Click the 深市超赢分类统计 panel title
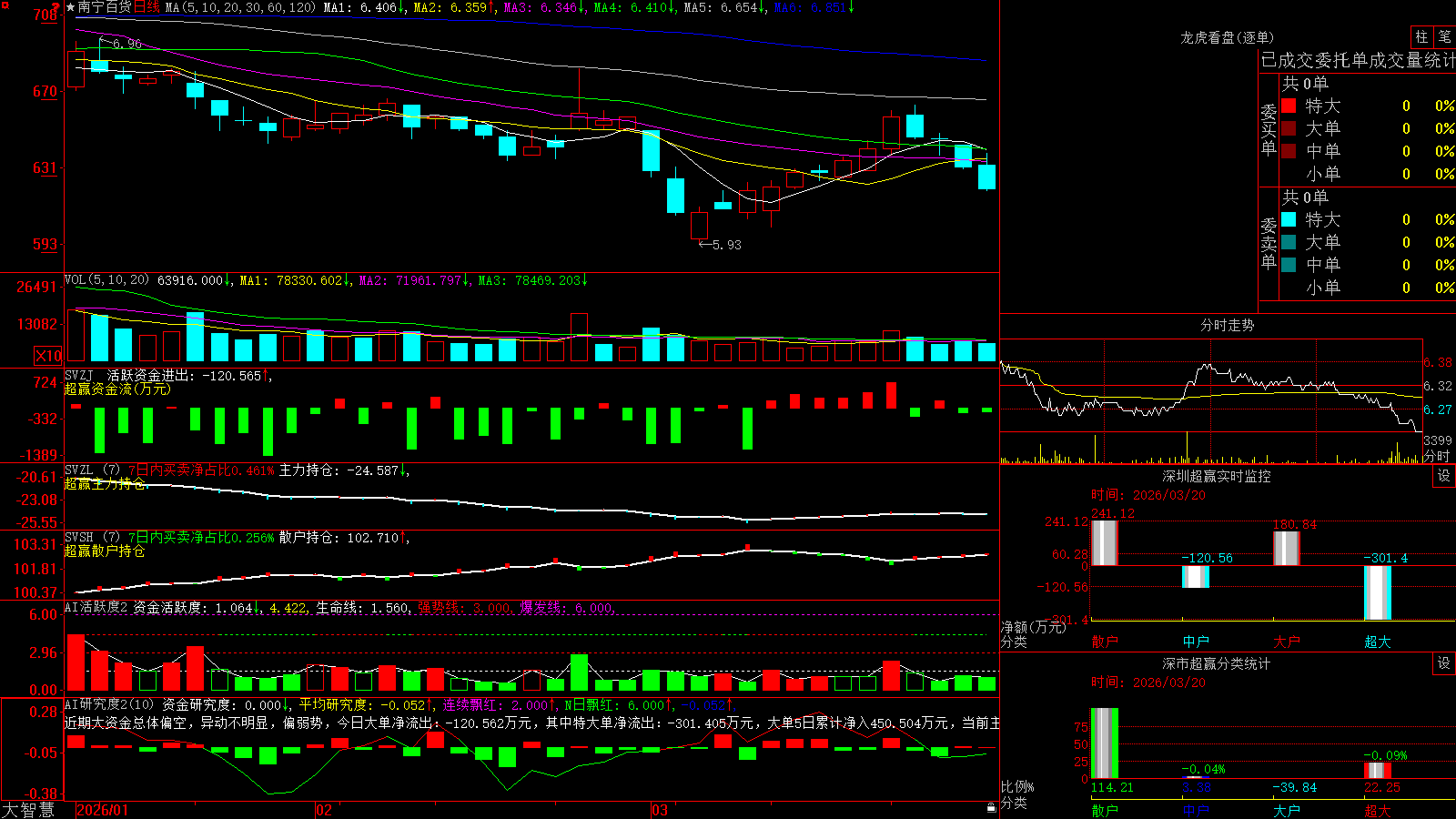Viewport: 1456px width, 819px height. 1216,663
